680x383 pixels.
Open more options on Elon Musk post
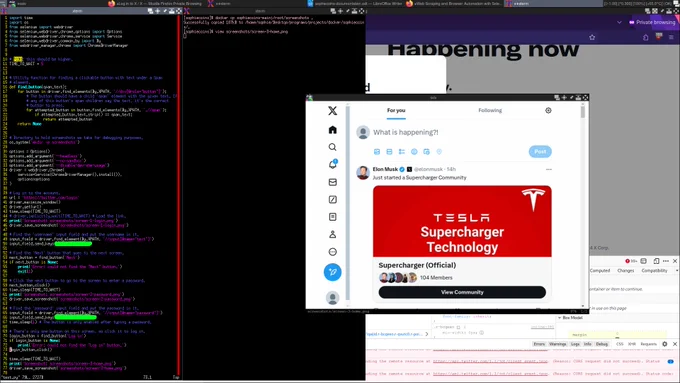(x=549, y=169)
